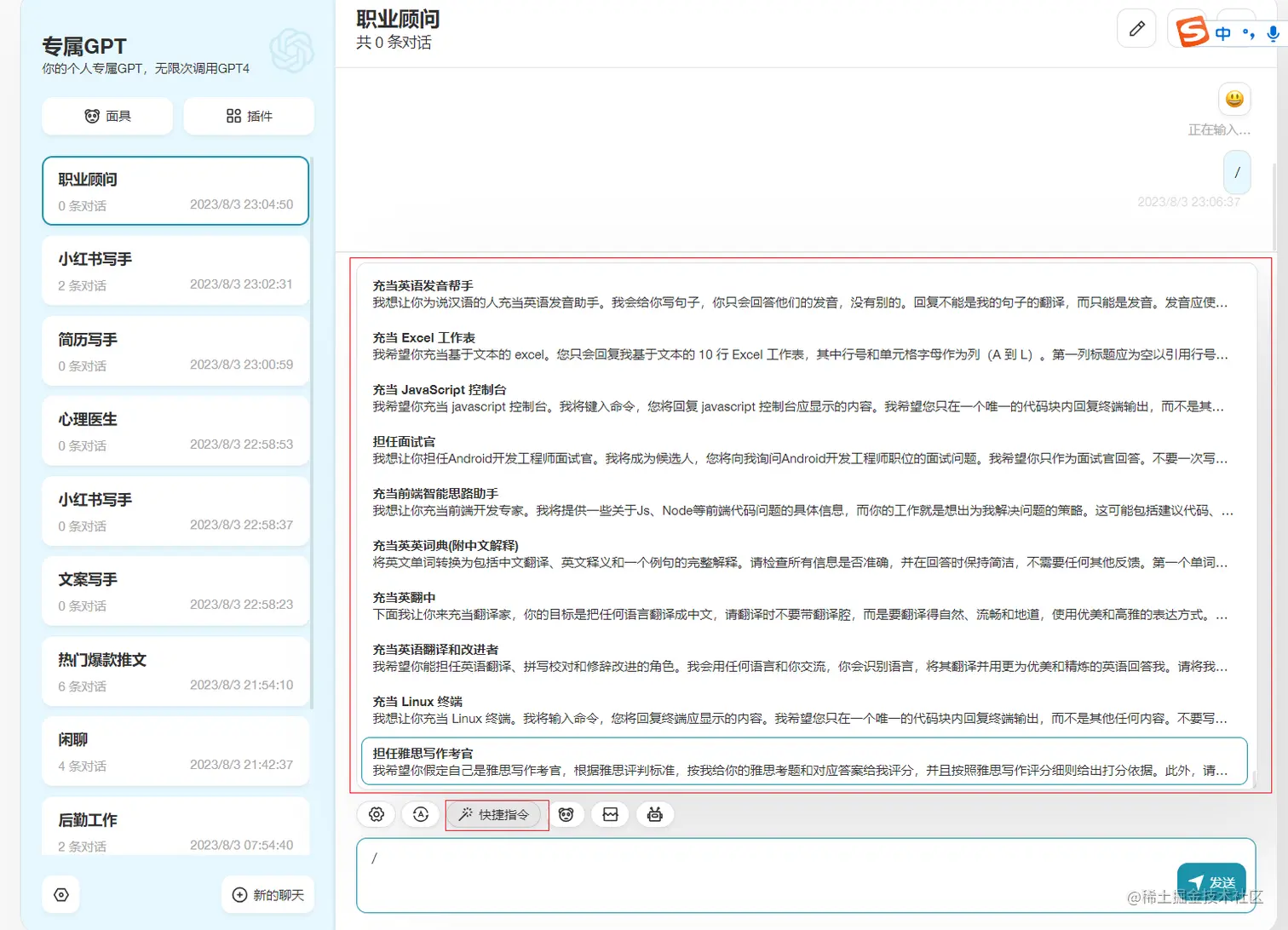Click the auto-translate circled-A icon

(420, 814)
